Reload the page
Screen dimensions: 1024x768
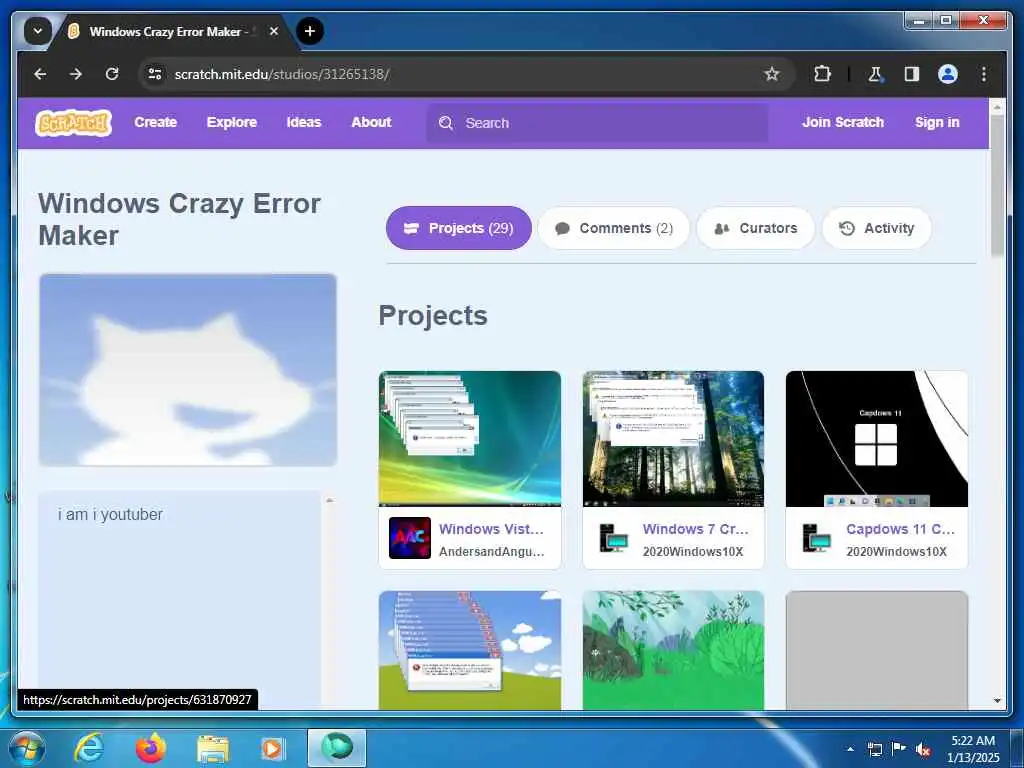112,74
